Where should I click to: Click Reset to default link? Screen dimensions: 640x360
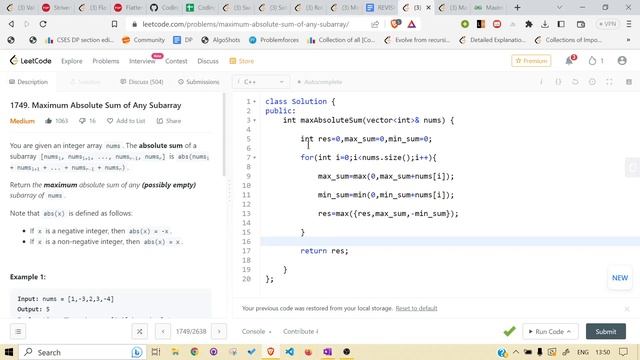pyautogui.click(x=416, y=308)
